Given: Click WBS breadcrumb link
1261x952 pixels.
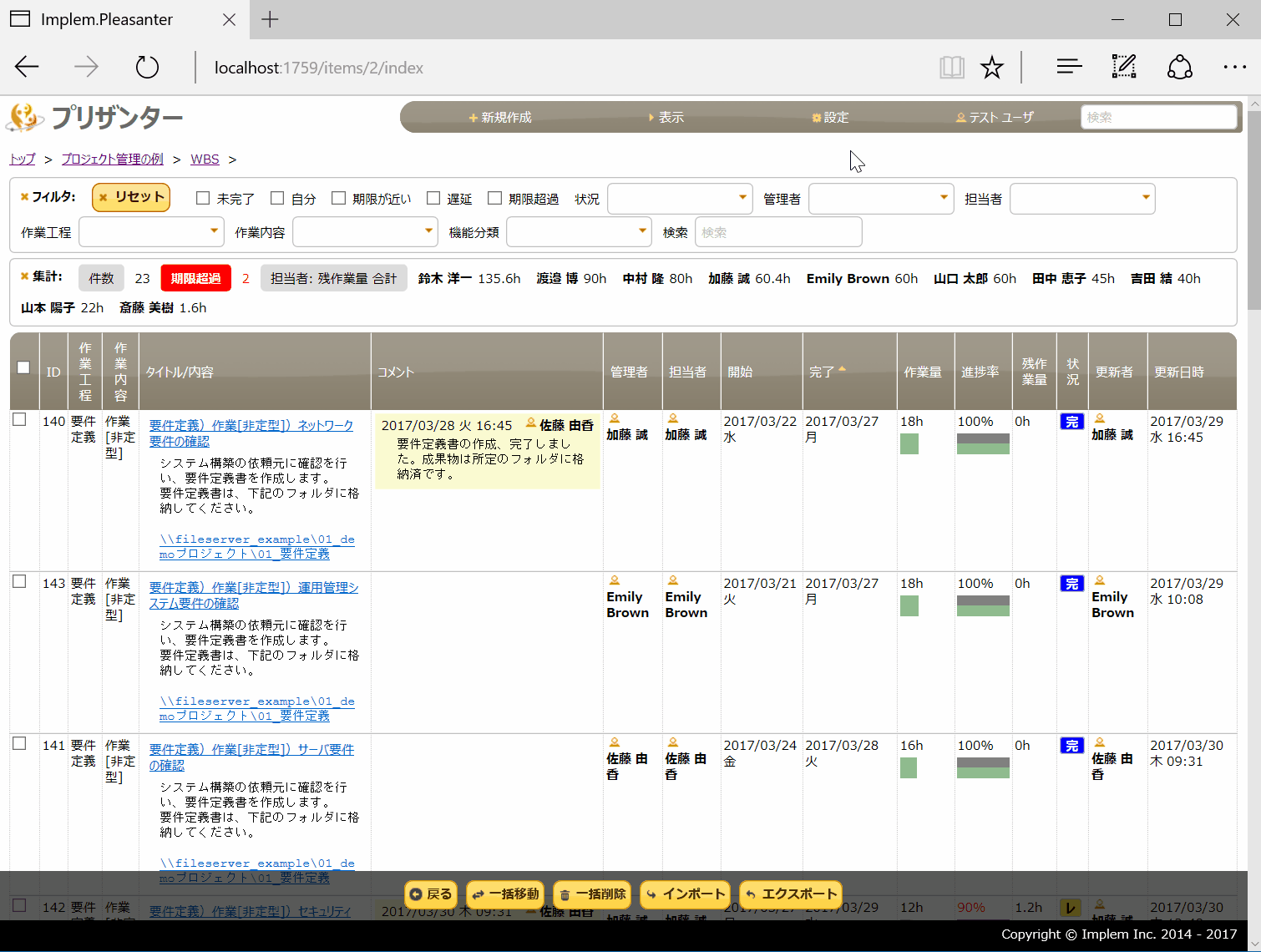Looking at the screenshot, I should pyautogui.click(x=205, y=159).
